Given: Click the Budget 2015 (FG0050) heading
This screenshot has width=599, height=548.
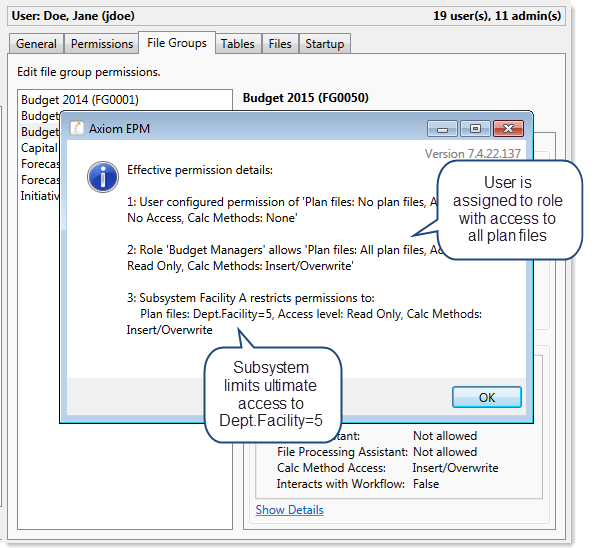Looking at the screenshot, I should [x=306, y=98].
